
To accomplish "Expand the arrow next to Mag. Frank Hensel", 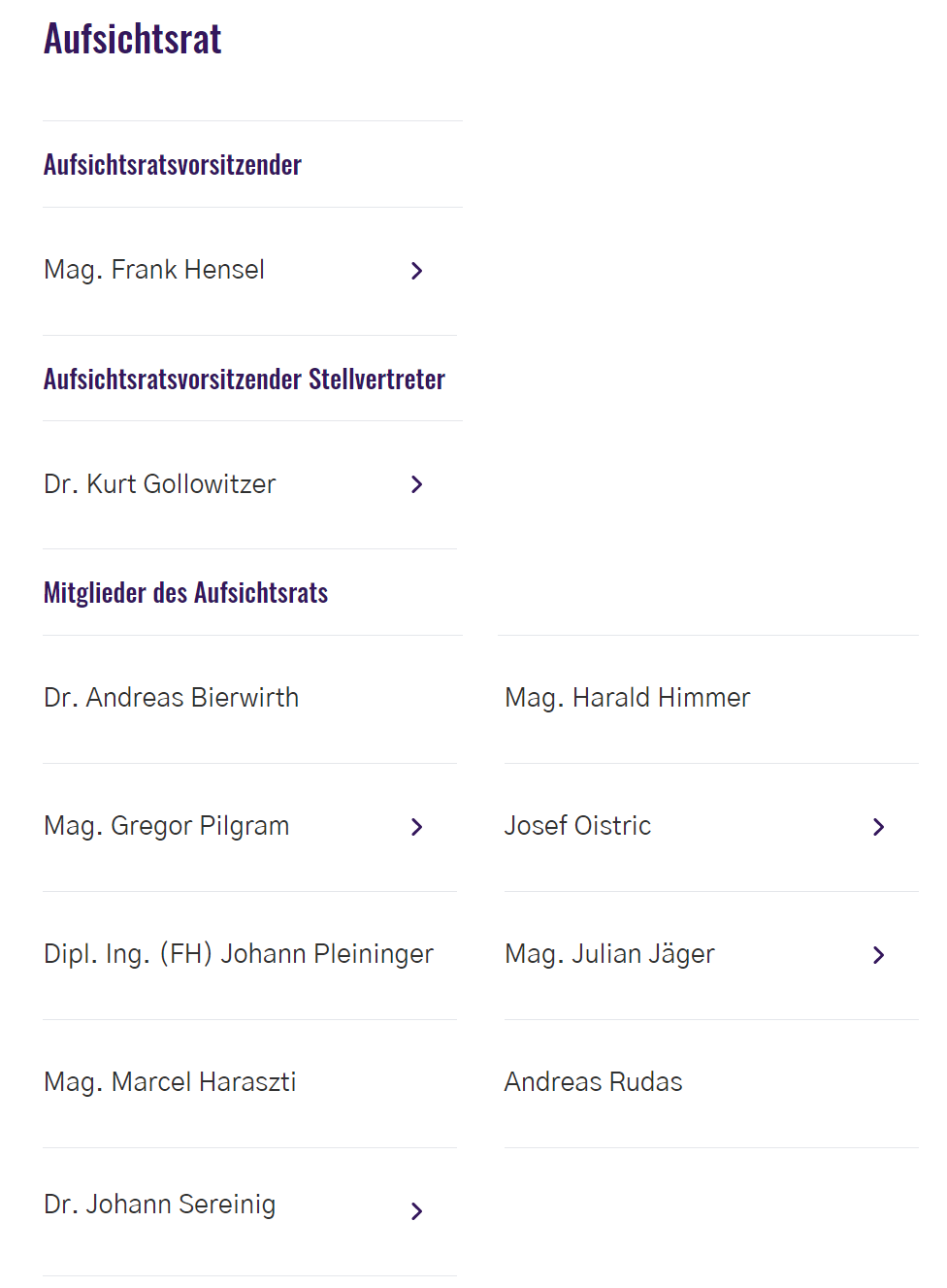I will coord(417,271).
